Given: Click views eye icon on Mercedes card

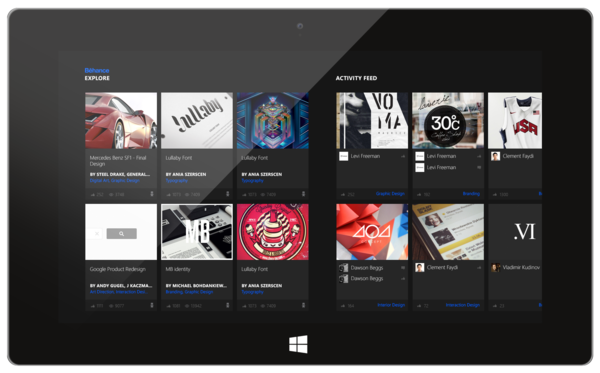Looking at the screenshot, I should tap(111, 194).
